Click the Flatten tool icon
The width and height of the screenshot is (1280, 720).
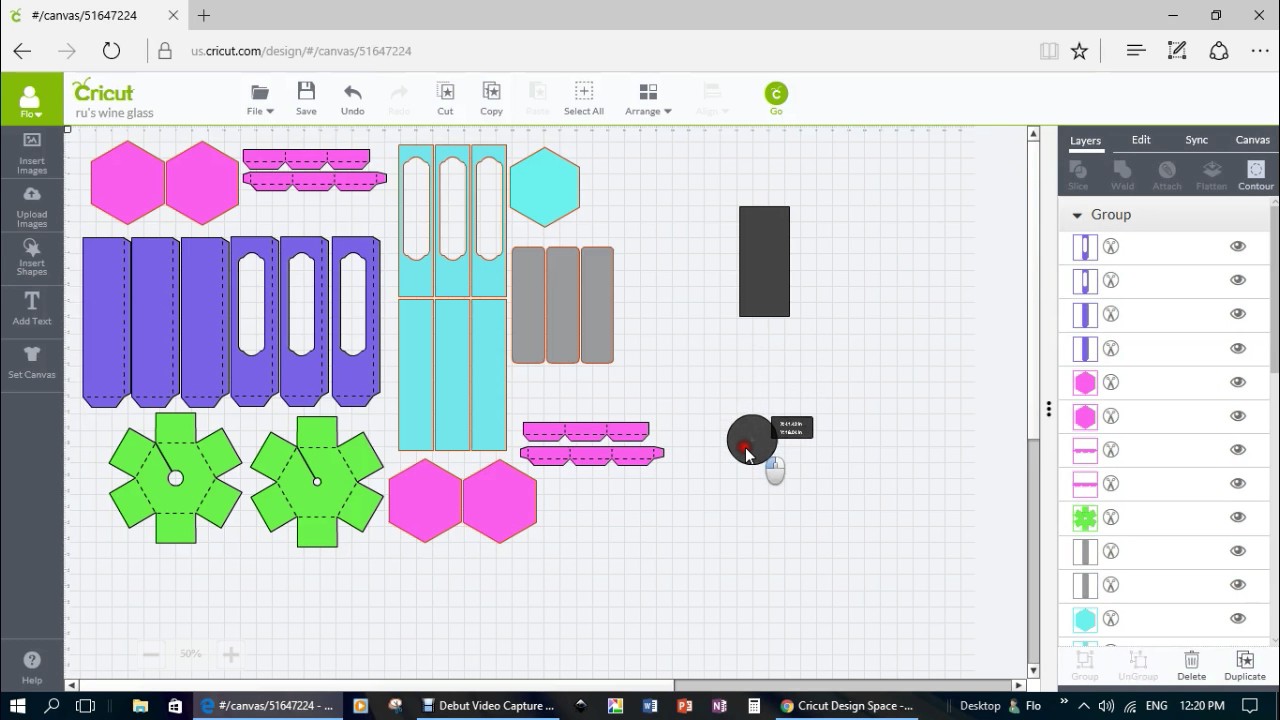1211,175
